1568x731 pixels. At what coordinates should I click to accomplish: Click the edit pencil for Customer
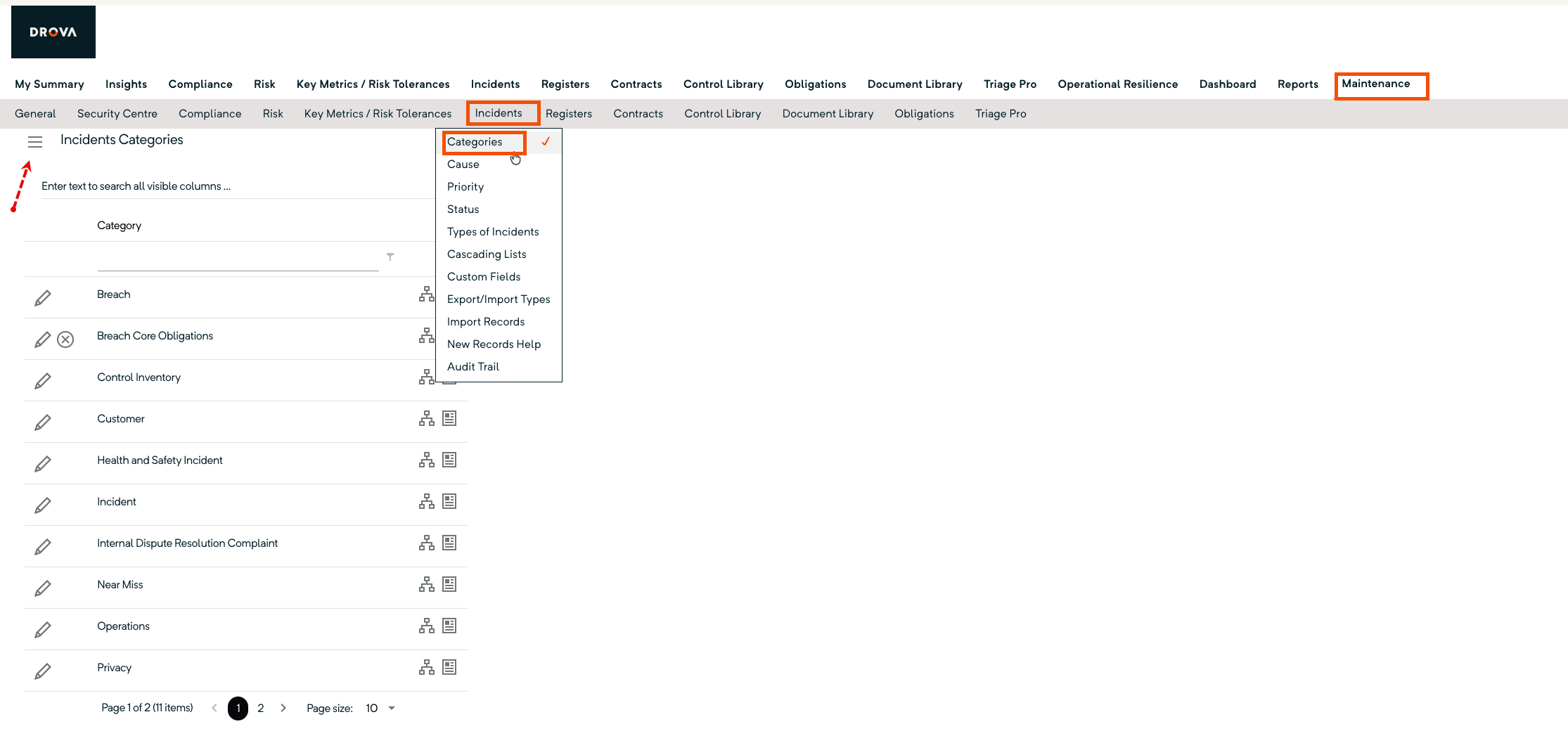pyautogui.click(x=43, y=422)
